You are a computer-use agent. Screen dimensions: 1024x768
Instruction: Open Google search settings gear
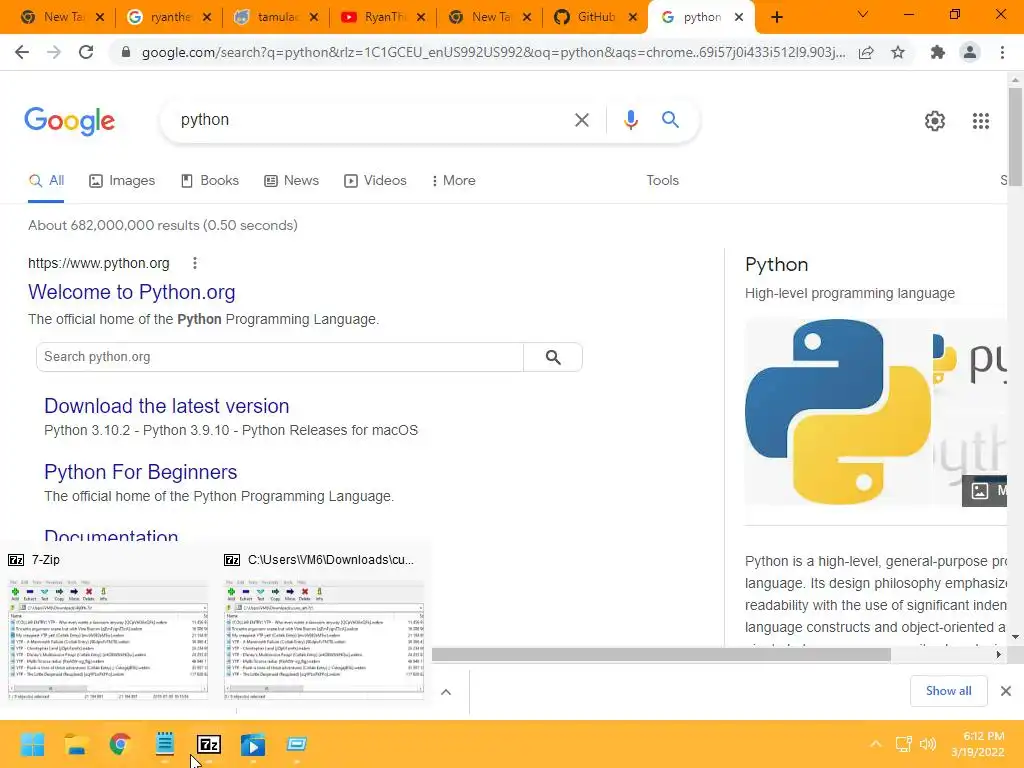[935, 121]
